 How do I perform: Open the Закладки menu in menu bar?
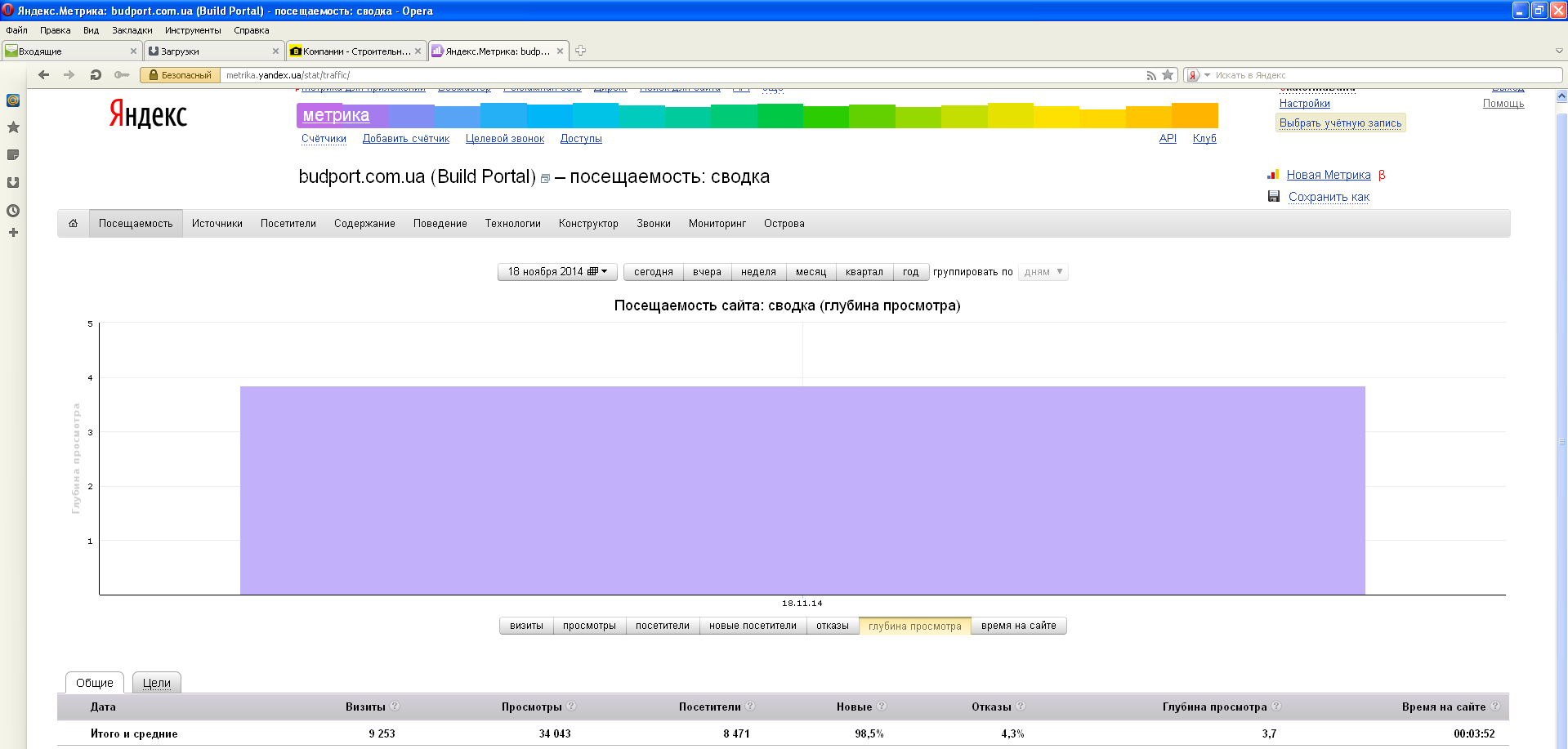[x=132, y=30]
